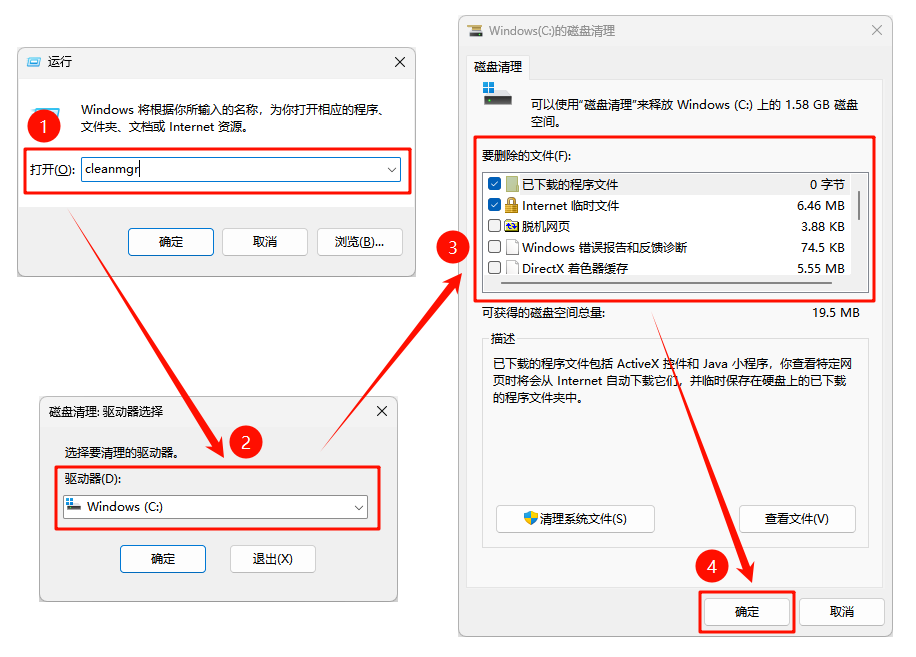Check the Windows 错误报告和反馈诊断 checkbox
Screen dimensions: 916x657
coord(494,248)
